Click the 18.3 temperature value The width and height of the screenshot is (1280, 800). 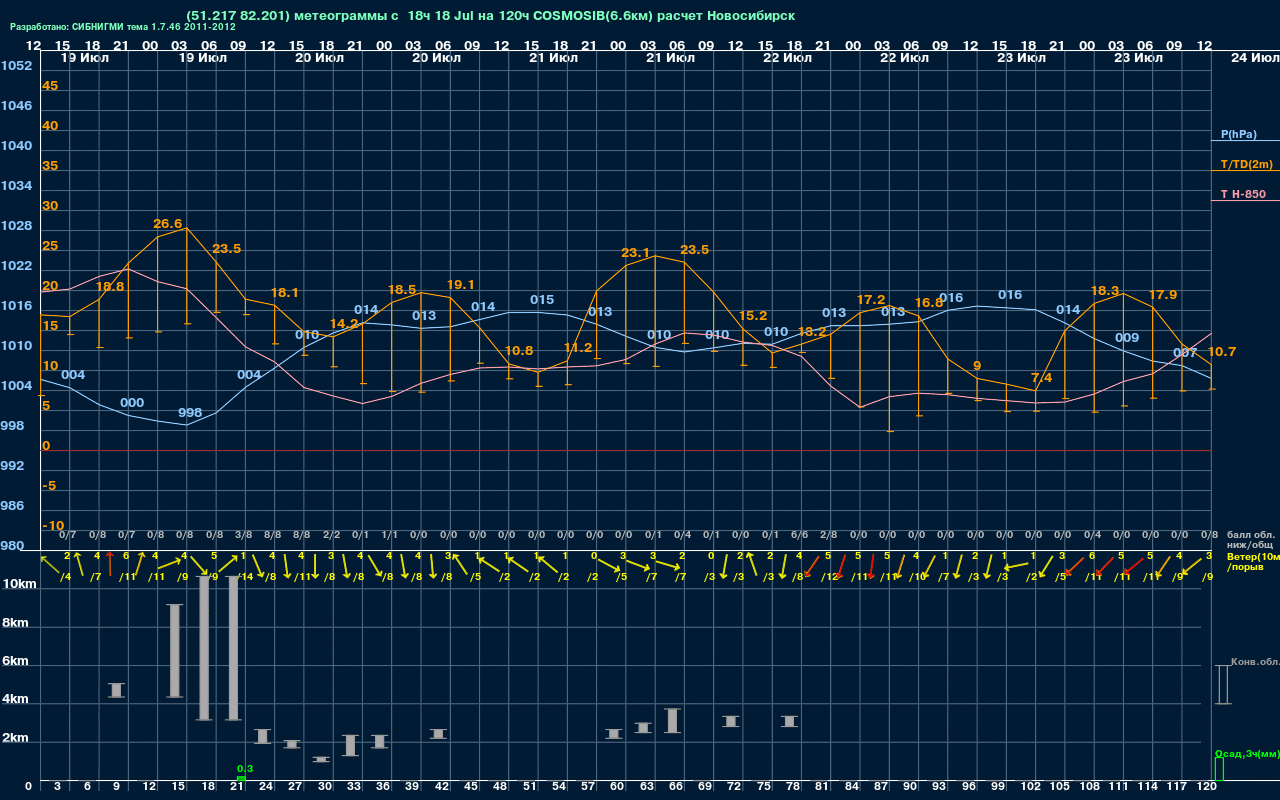1105,291
